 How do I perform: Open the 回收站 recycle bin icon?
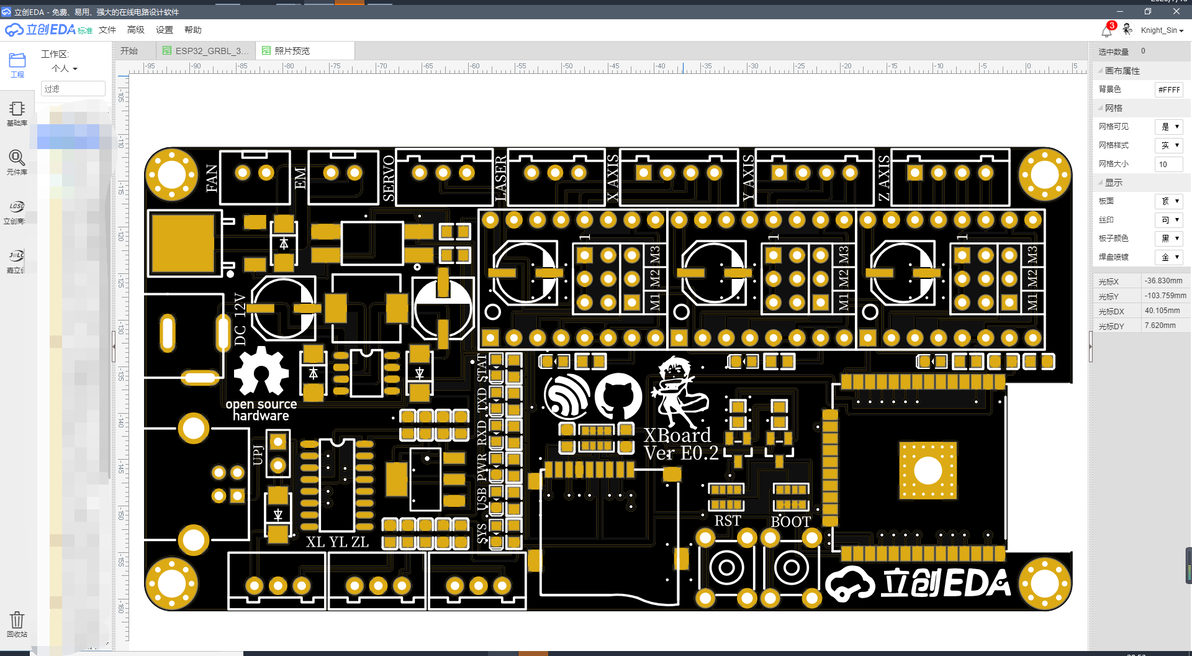(17, 623)
